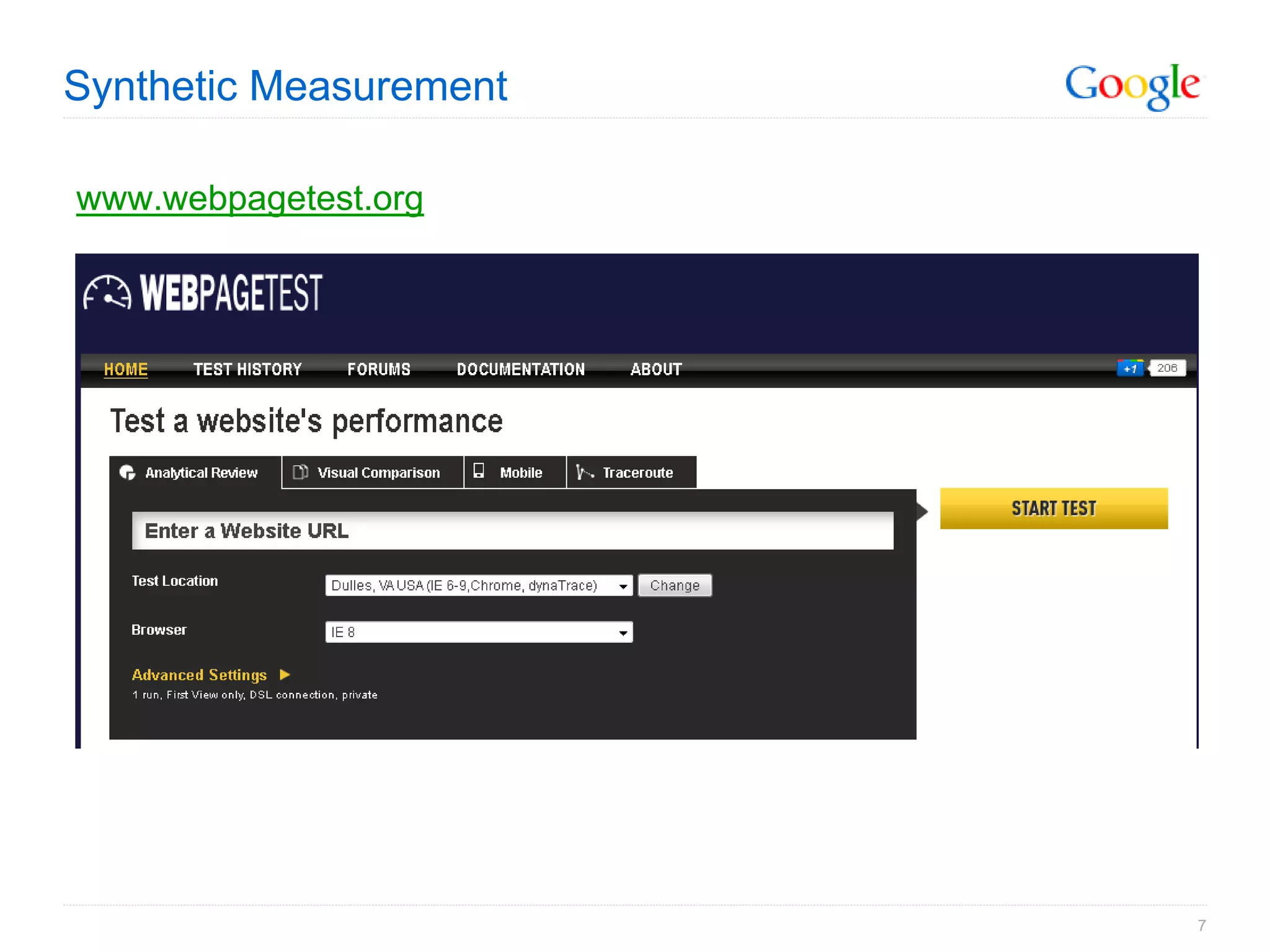
Task: Open Test History in navigation bar
Action: click(247, 369)
